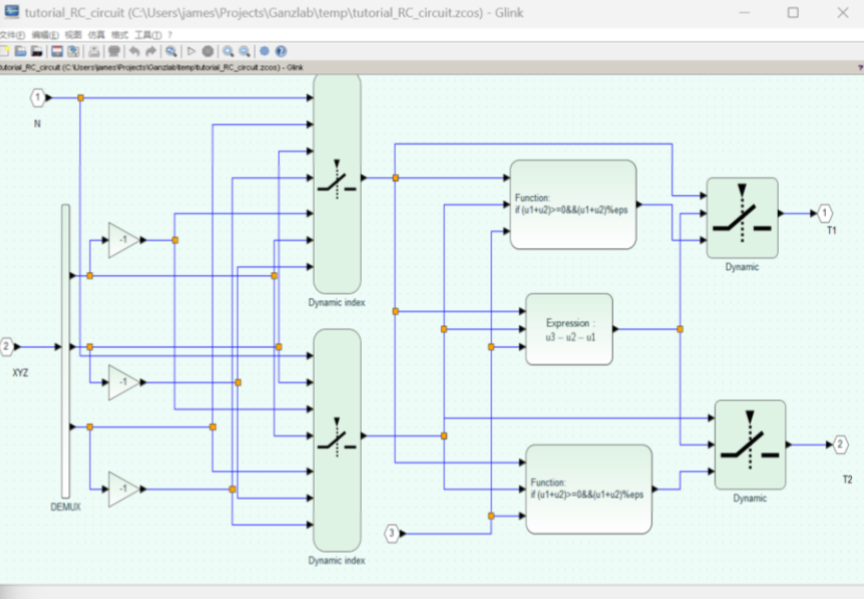Click the Open file folder icon
This screenshot has height=599, width=864.
20,51
